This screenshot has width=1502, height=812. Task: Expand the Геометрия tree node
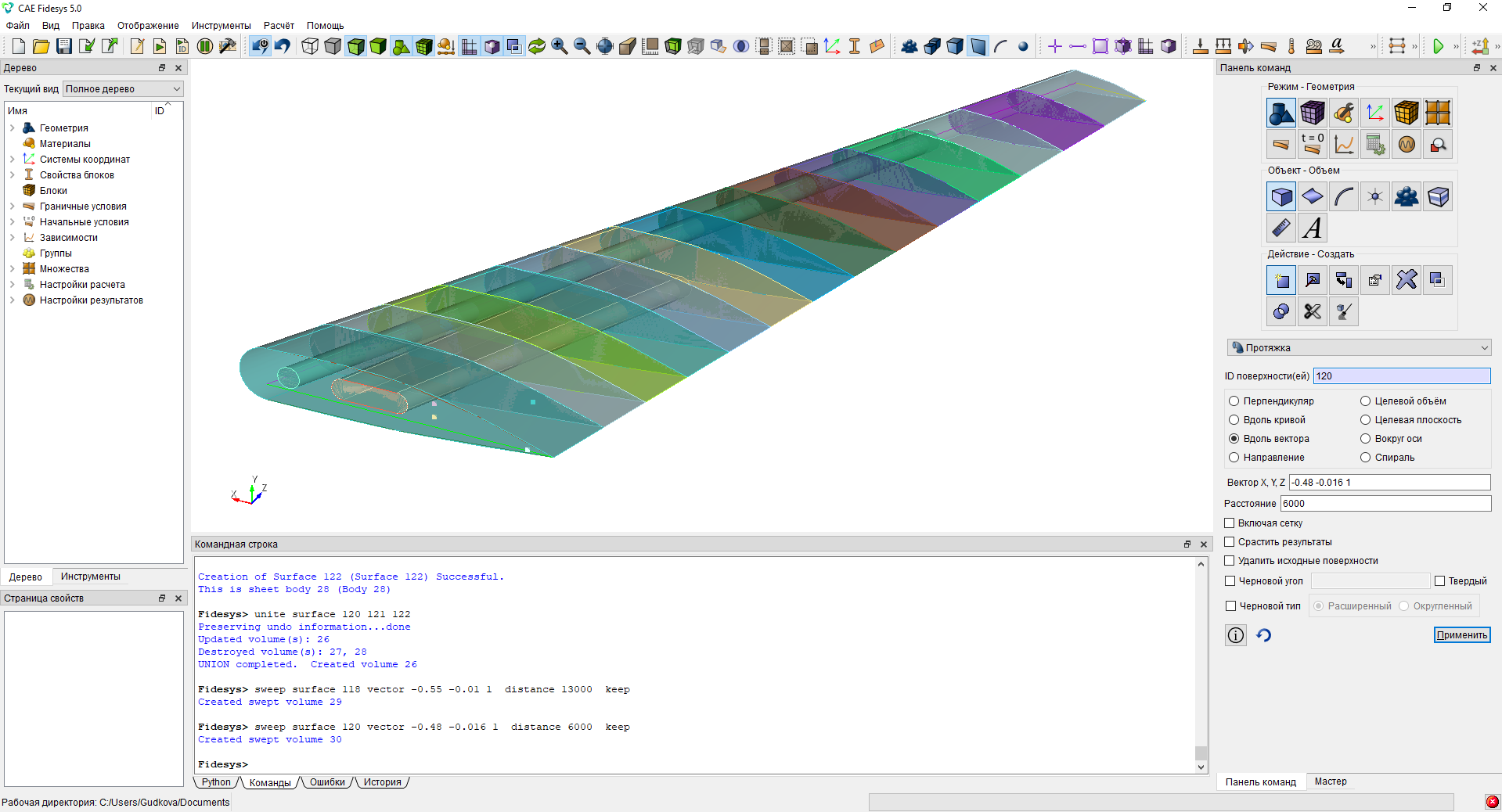[13, 128]
